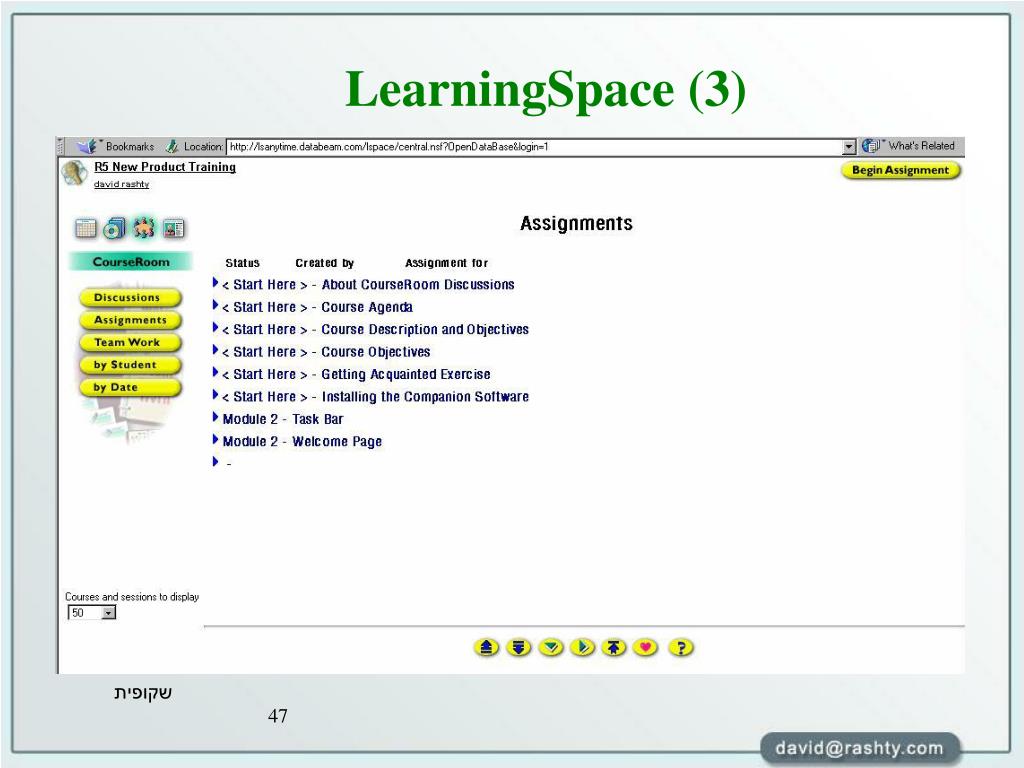Expand Module 2 - Welcome Page triangle
The image size is (1024, 768).
click(x=216, y=440)
